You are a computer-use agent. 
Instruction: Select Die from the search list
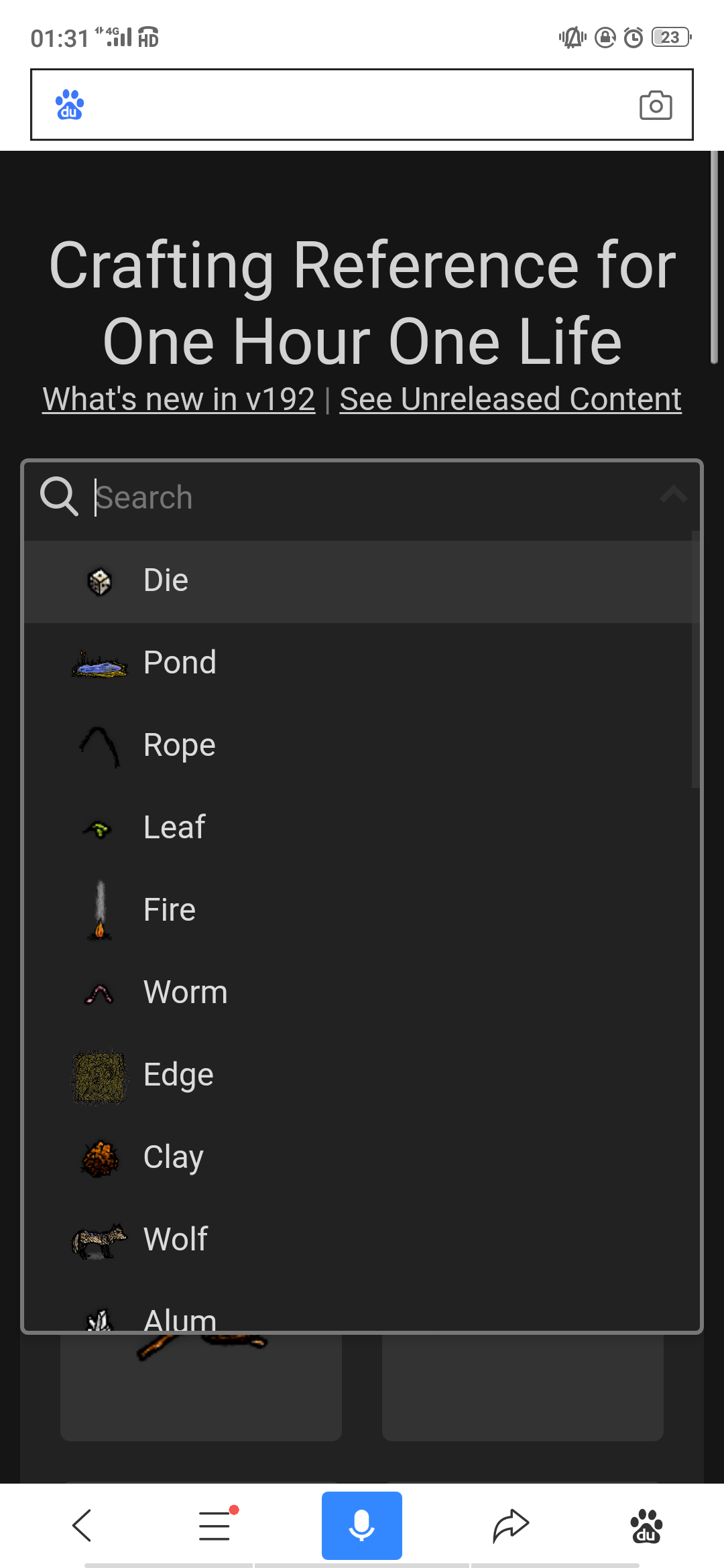coord(358,581)
